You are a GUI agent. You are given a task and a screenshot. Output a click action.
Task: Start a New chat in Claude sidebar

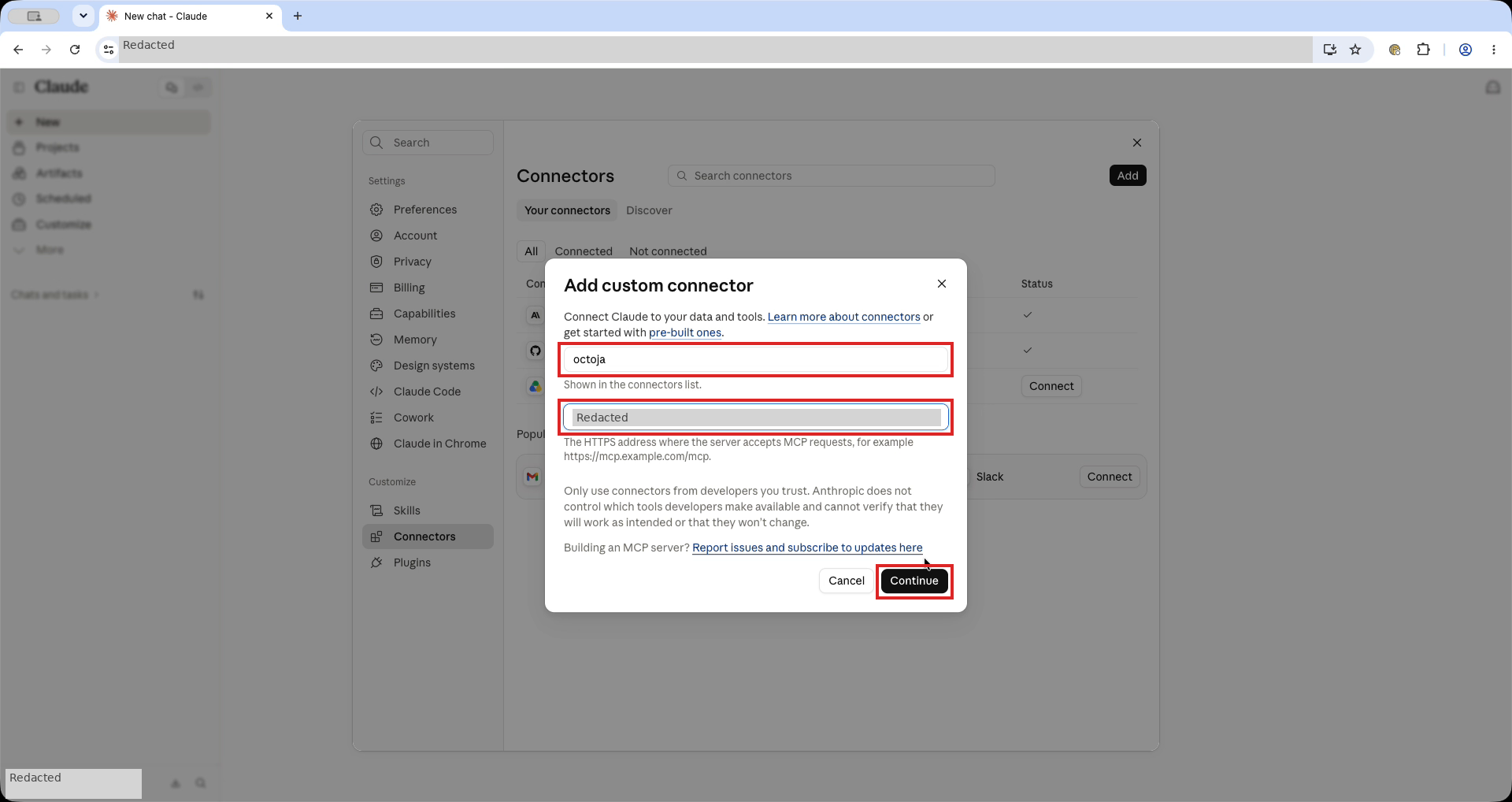(x=109, y=122)
